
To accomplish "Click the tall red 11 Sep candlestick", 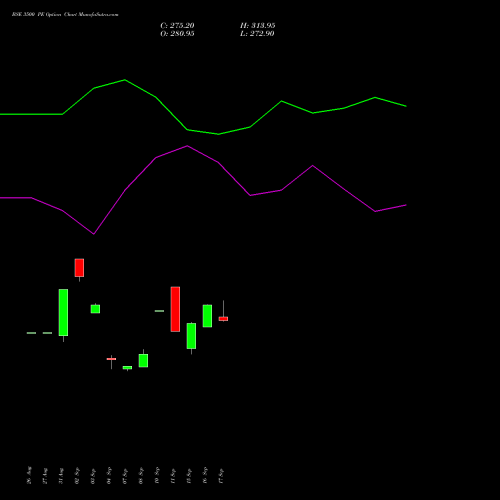I will (x=175, y=309).
